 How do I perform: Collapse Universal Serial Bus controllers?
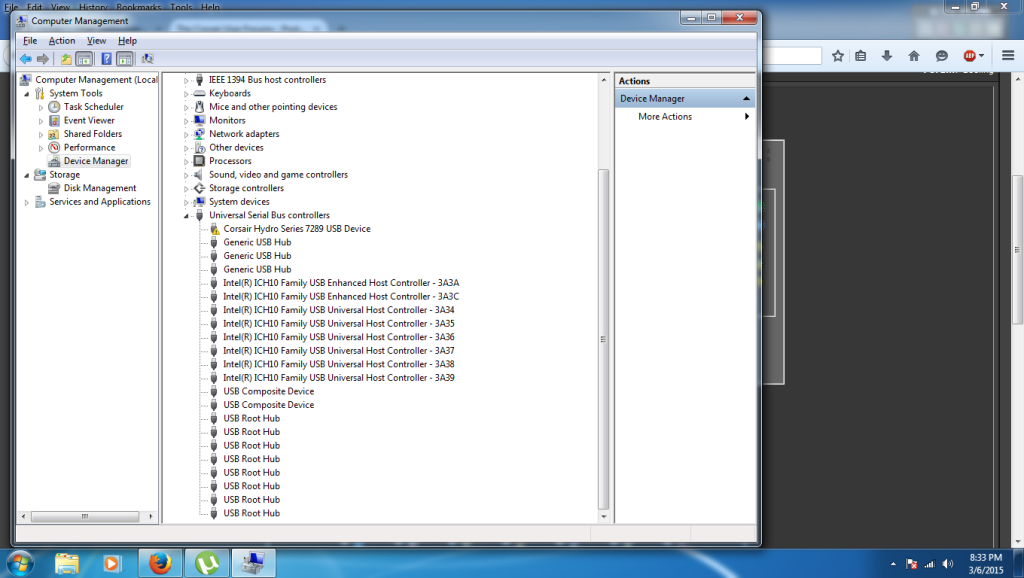click(x=186, y=216)
